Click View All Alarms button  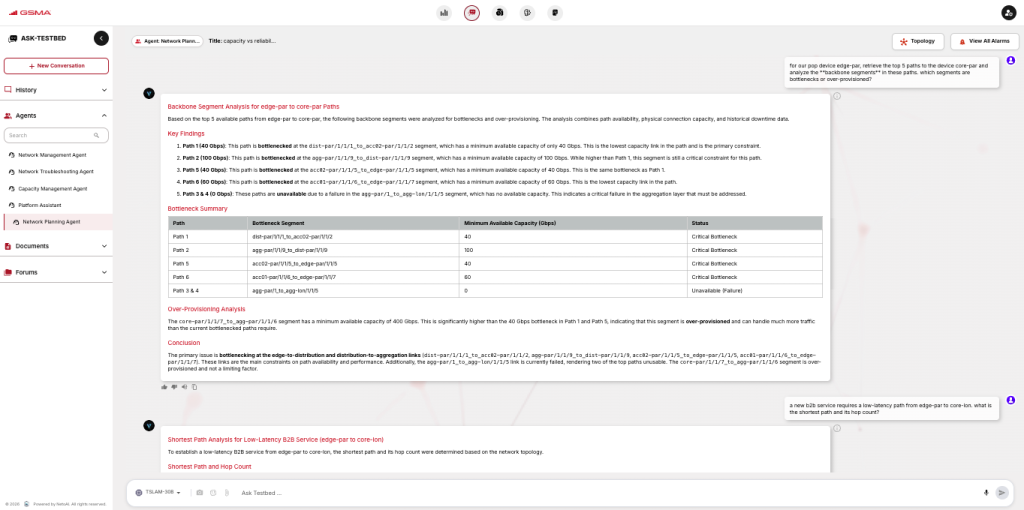984,41
